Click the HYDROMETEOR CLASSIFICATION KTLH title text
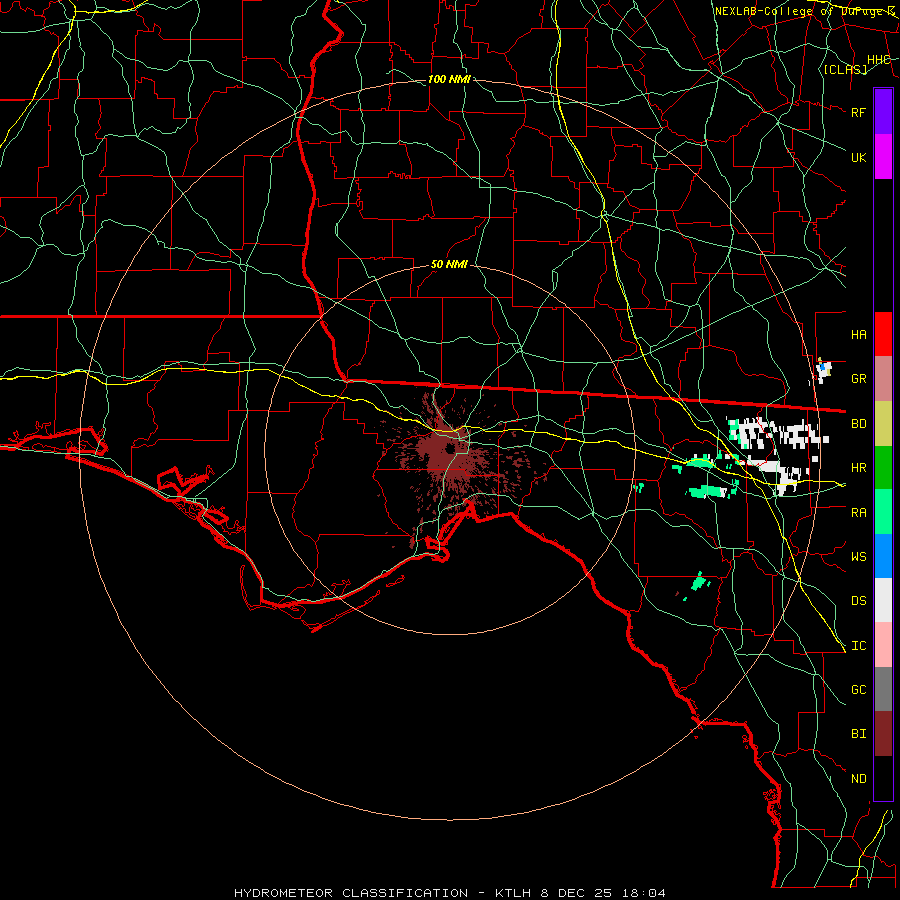Viewport: 900px width, 900px height. pos(449,893)
